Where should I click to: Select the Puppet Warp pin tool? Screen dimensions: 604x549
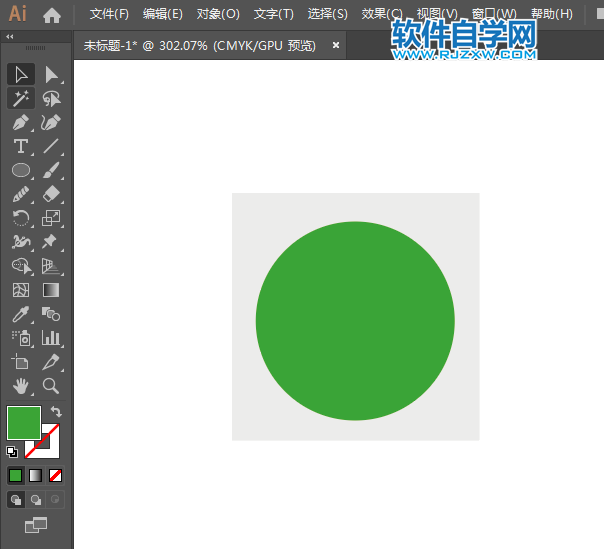51,242
